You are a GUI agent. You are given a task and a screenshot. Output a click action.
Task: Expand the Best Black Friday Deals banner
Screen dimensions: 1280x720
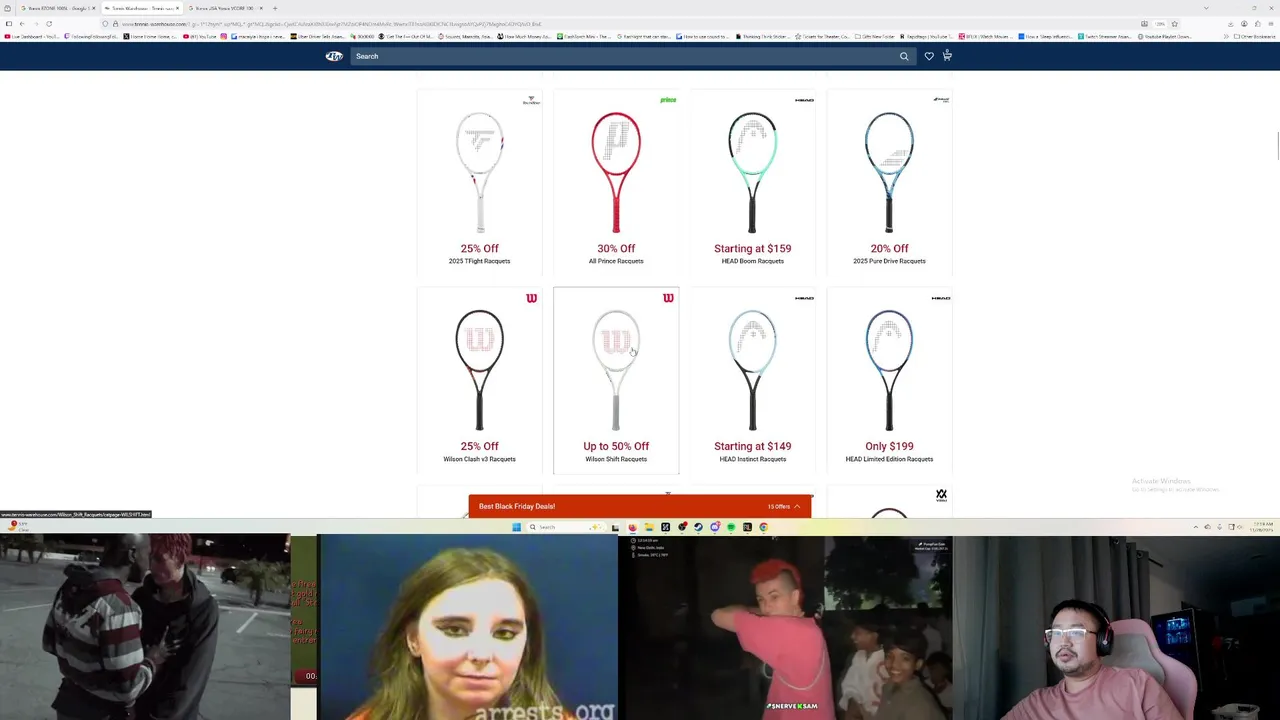click(640, 506)
